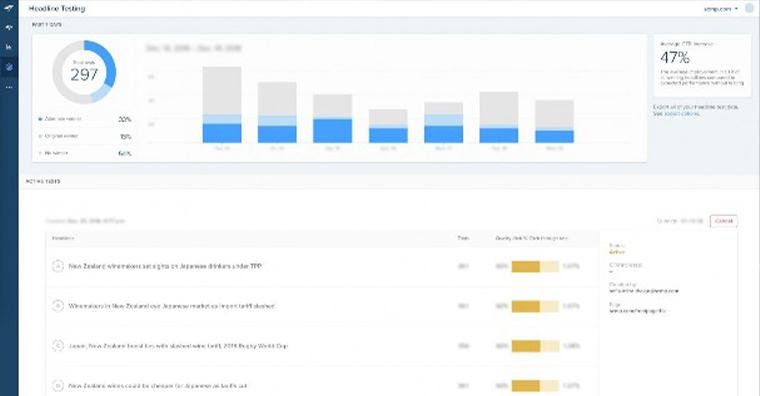Click the Headline column header in the table

click(x=63, y=238)
